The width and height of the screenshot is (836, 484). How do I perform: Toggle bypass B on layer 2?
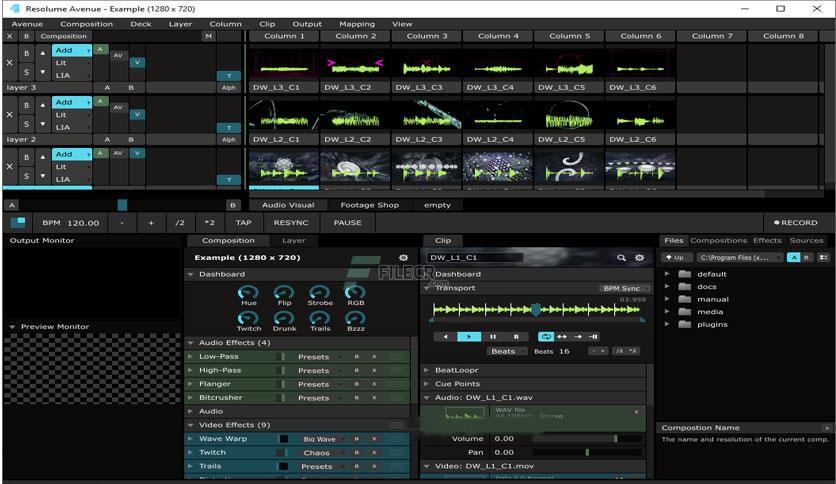pyautogui.click(x=26, y=106)
